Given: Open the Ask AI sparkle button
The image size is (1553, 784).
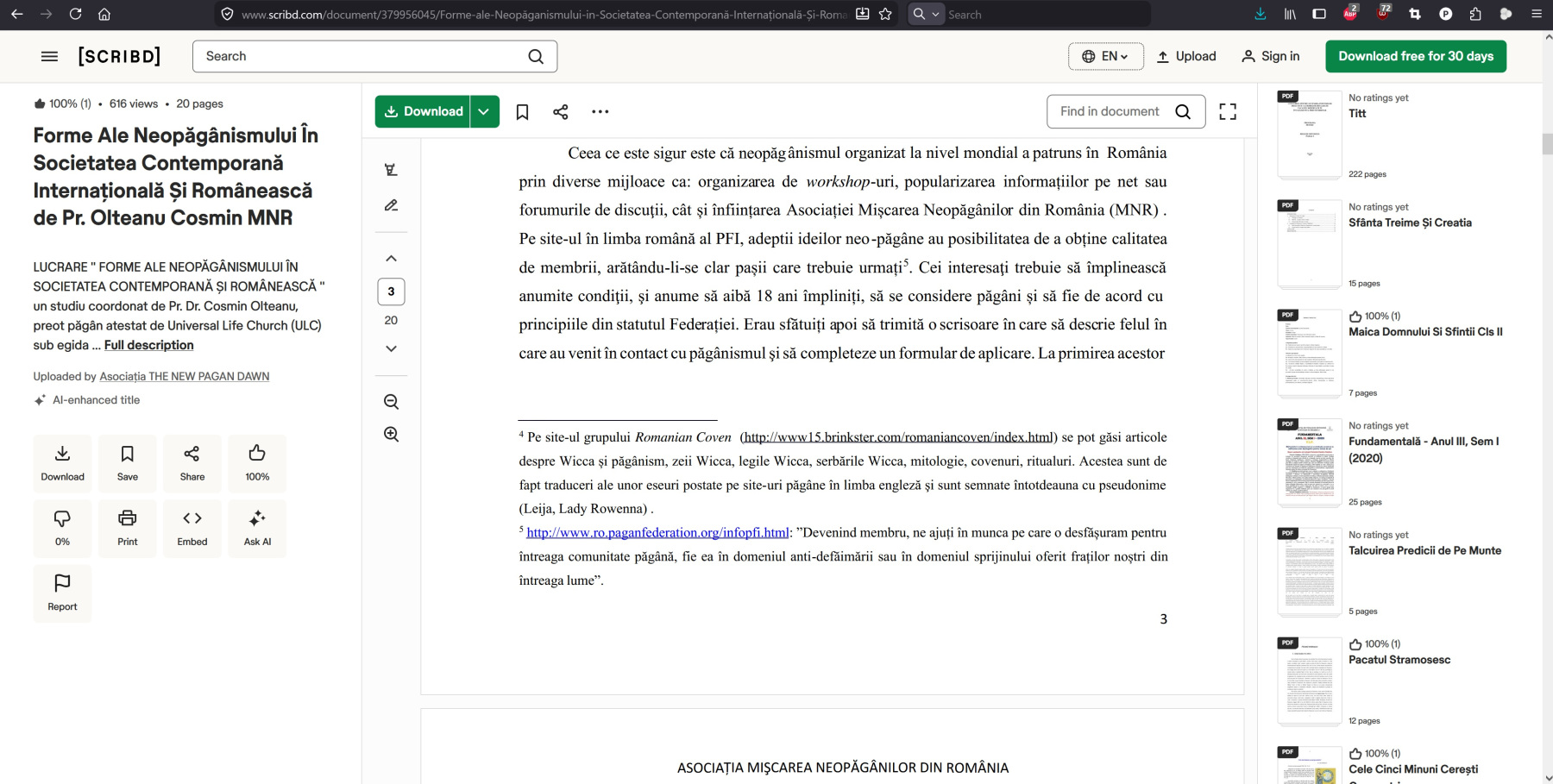Looking at the screenshot, I should [257, 528].
